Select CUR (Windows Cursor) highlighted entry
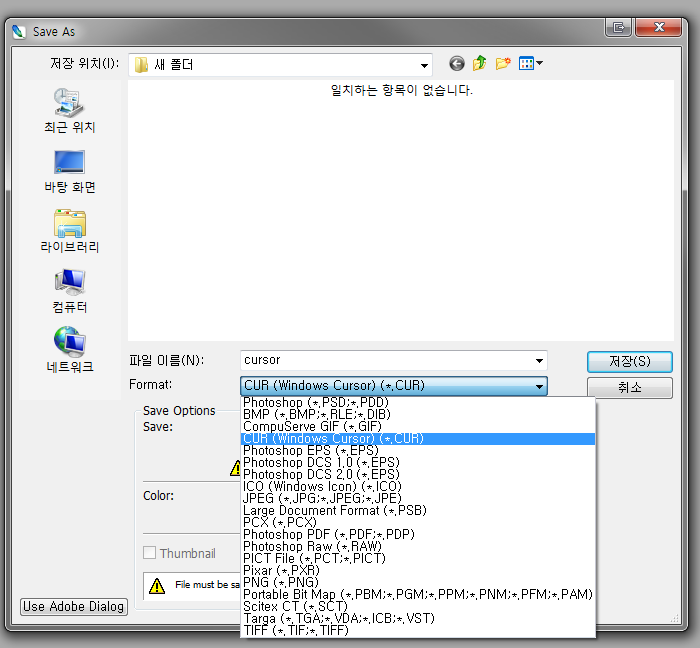The image size is (700, 648). tap(418, 439)
